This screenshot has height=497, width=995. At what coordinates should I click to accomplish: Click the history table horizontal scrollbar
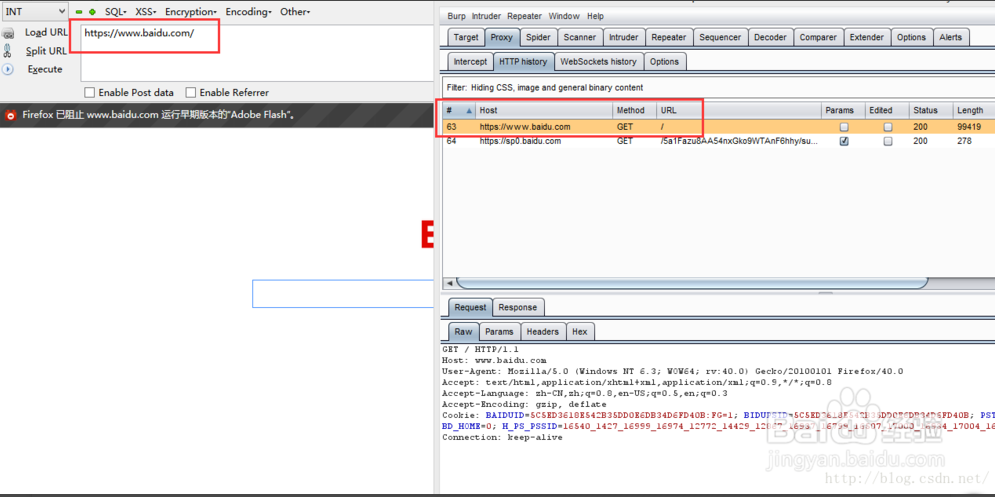(x=692, y=282)
